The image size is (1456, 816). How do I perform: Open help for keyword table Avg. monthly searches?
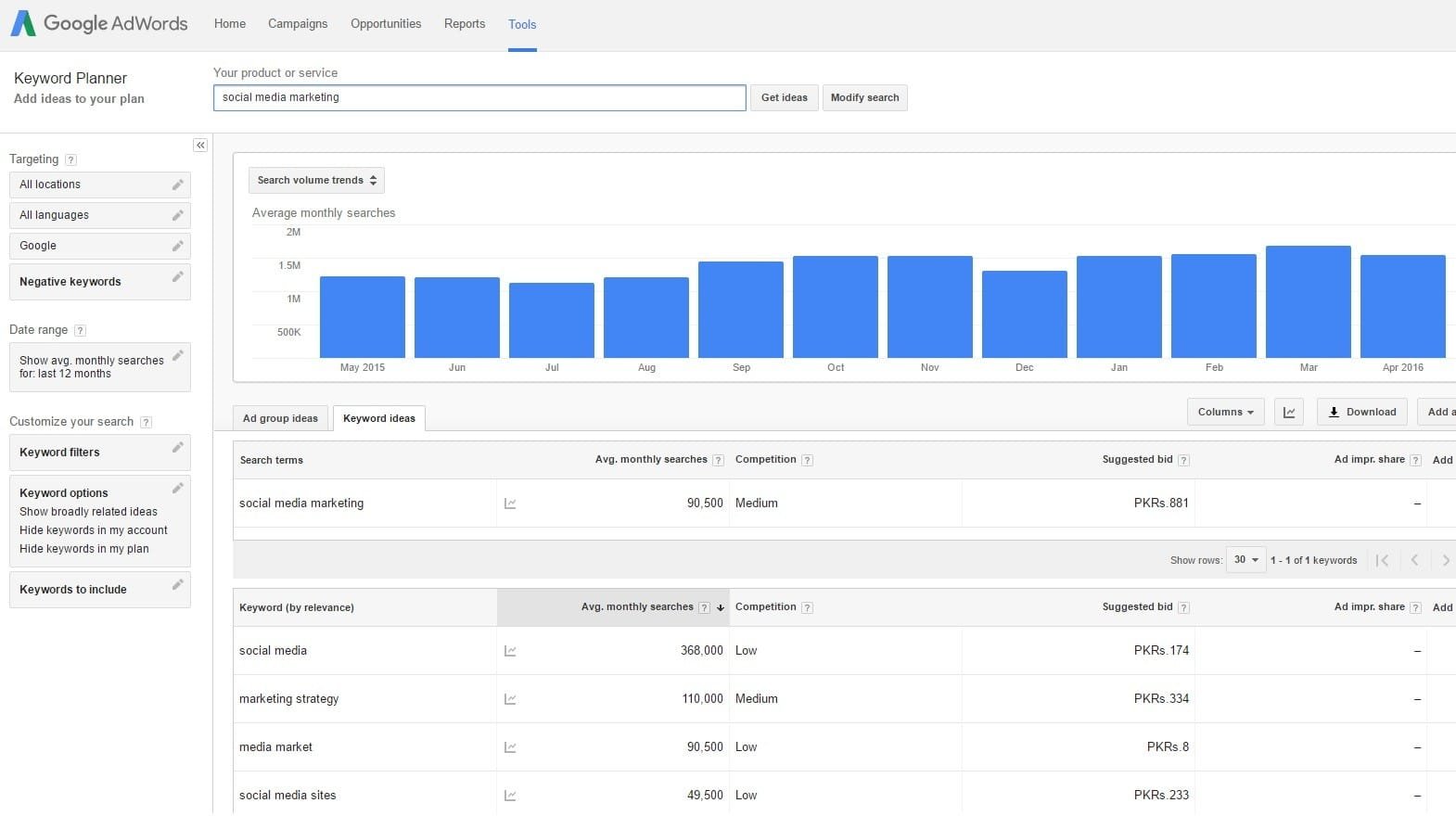(704, 607)
